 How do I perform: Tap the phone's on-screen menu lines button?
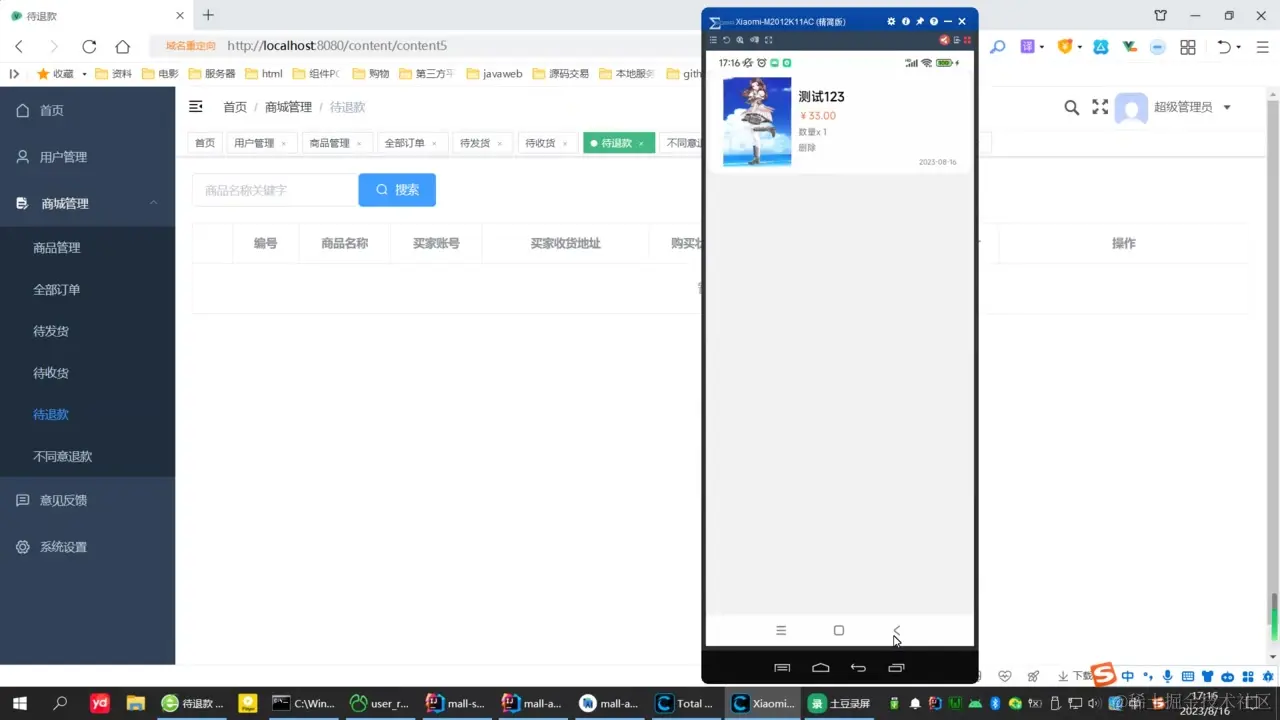point(781,630)
